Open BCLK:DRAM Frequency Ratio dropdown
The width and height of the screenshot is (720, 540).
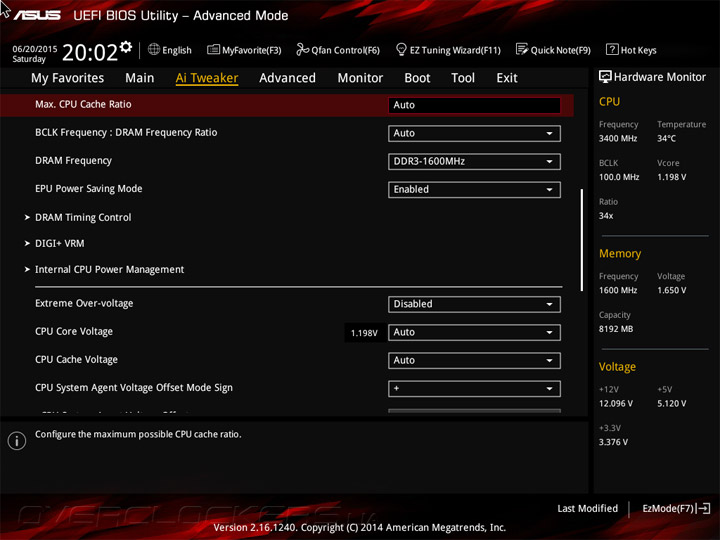coord(474,134)
